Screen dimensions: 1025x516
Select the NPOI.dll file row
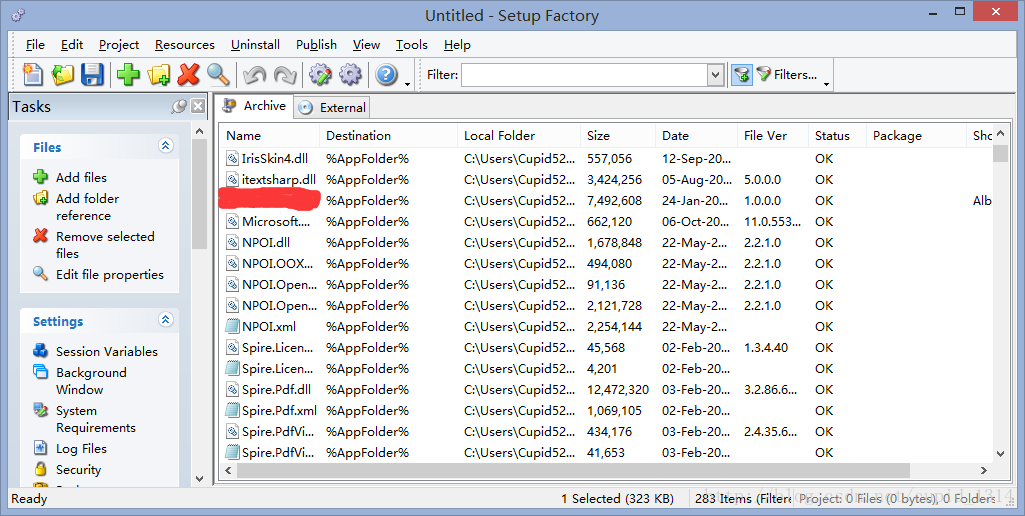pos(605,243)
